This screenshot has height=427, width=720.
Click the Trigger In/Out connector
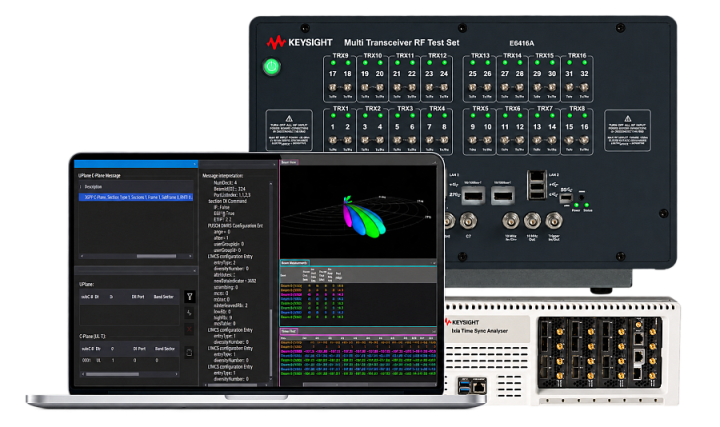coord(554,221)
